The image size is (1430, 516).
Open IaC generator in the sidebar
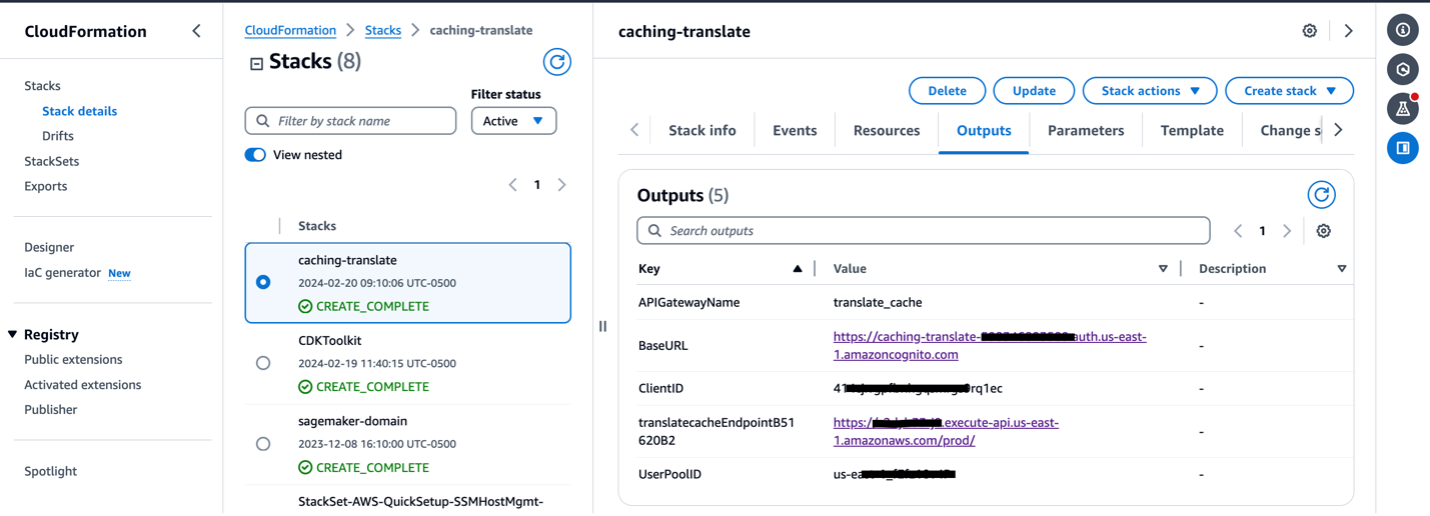tap(63, 273)
